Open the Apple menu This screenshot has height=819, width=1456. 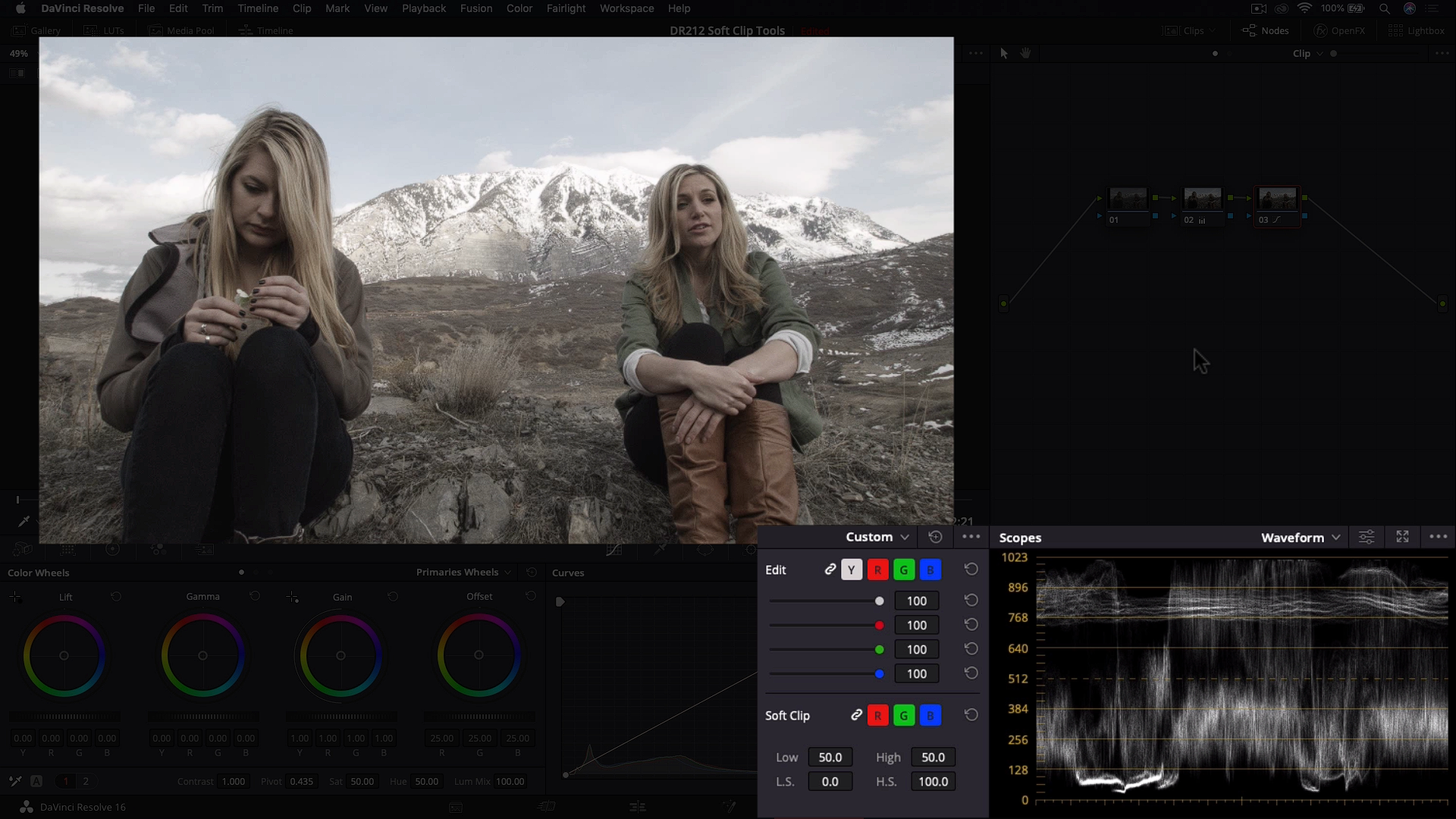coord(20,8)
